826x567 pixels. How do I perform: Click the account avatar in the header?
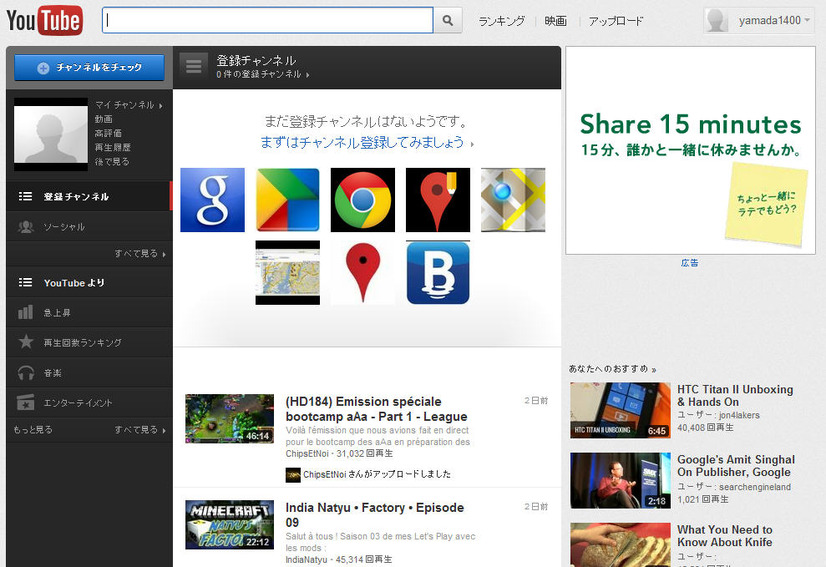716,21
